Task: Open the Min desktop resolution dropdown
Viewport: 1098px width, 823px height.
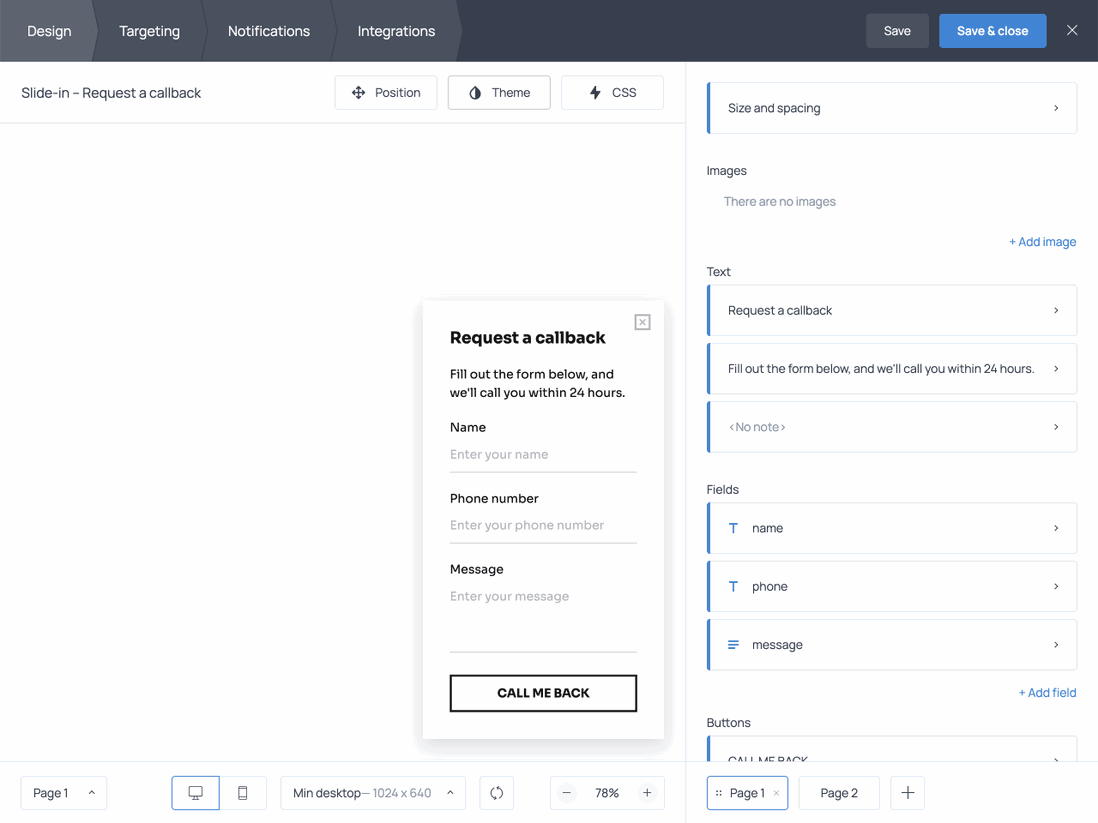Action: click(x=372, y=792)
